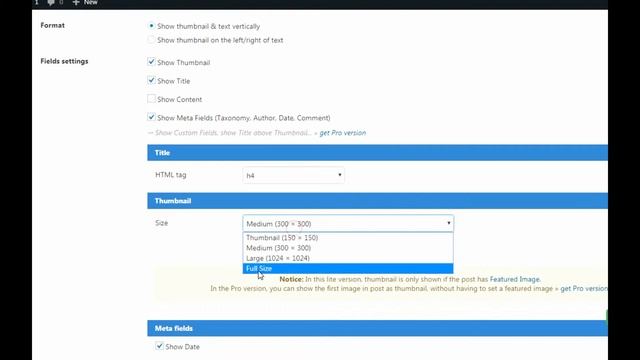Click the 'Featured Image' text in Notice

coord(514,279)
